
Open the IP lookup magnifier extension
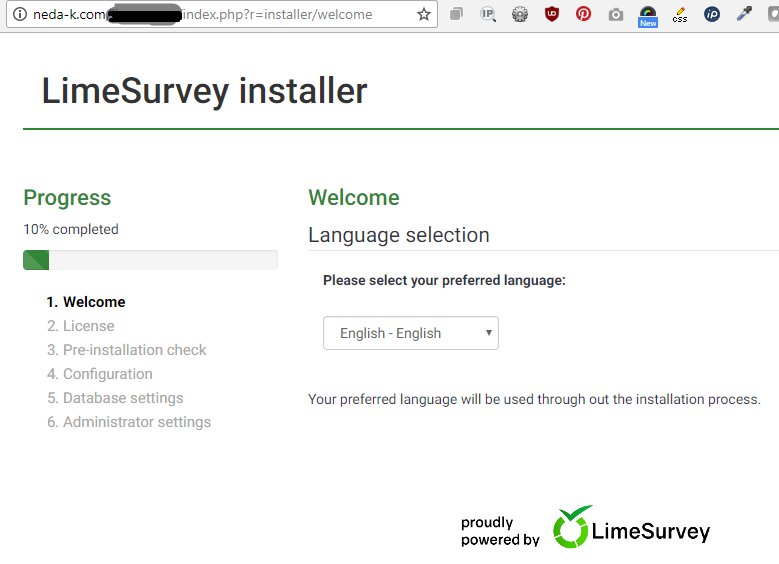[488, 15]
